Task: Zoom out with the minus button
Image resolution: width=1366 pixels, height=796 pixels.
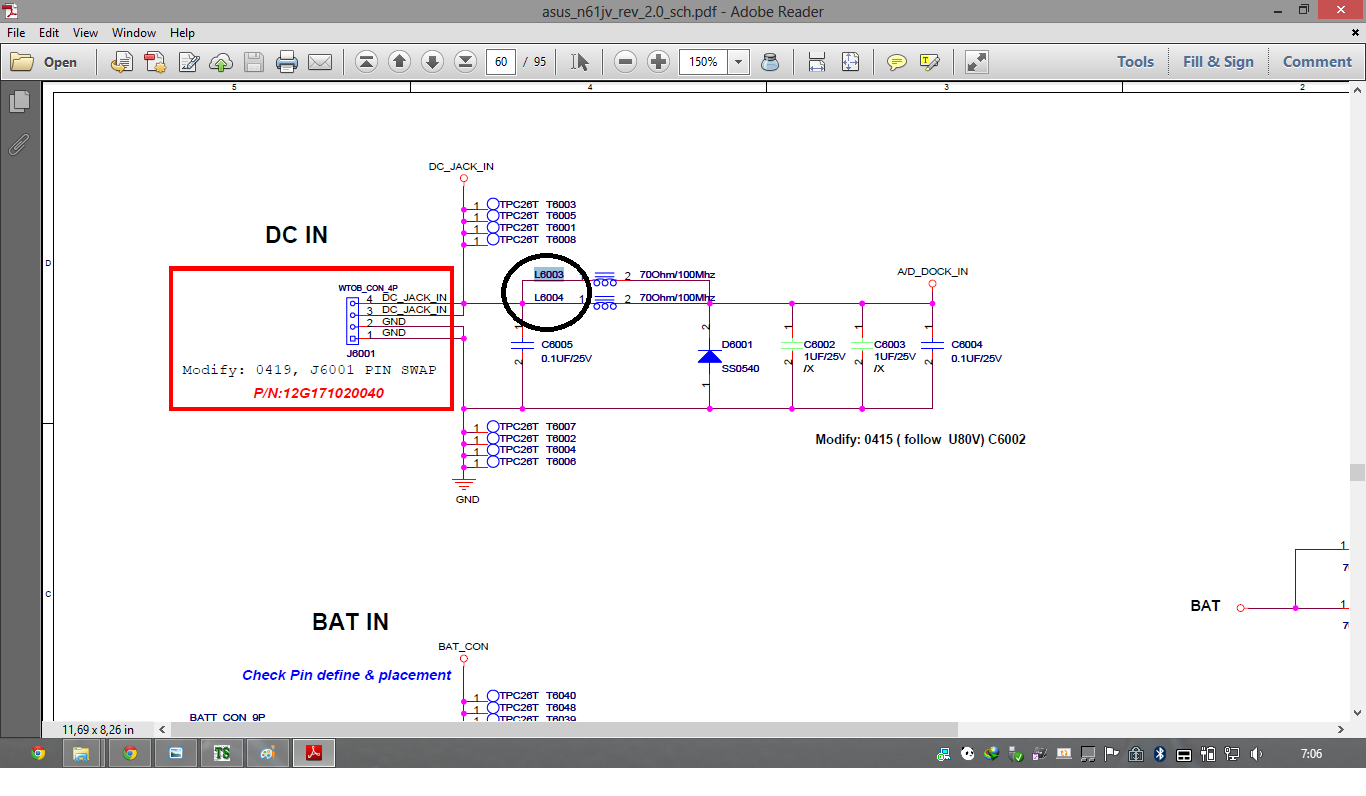Action: click(x=626, y=62)
